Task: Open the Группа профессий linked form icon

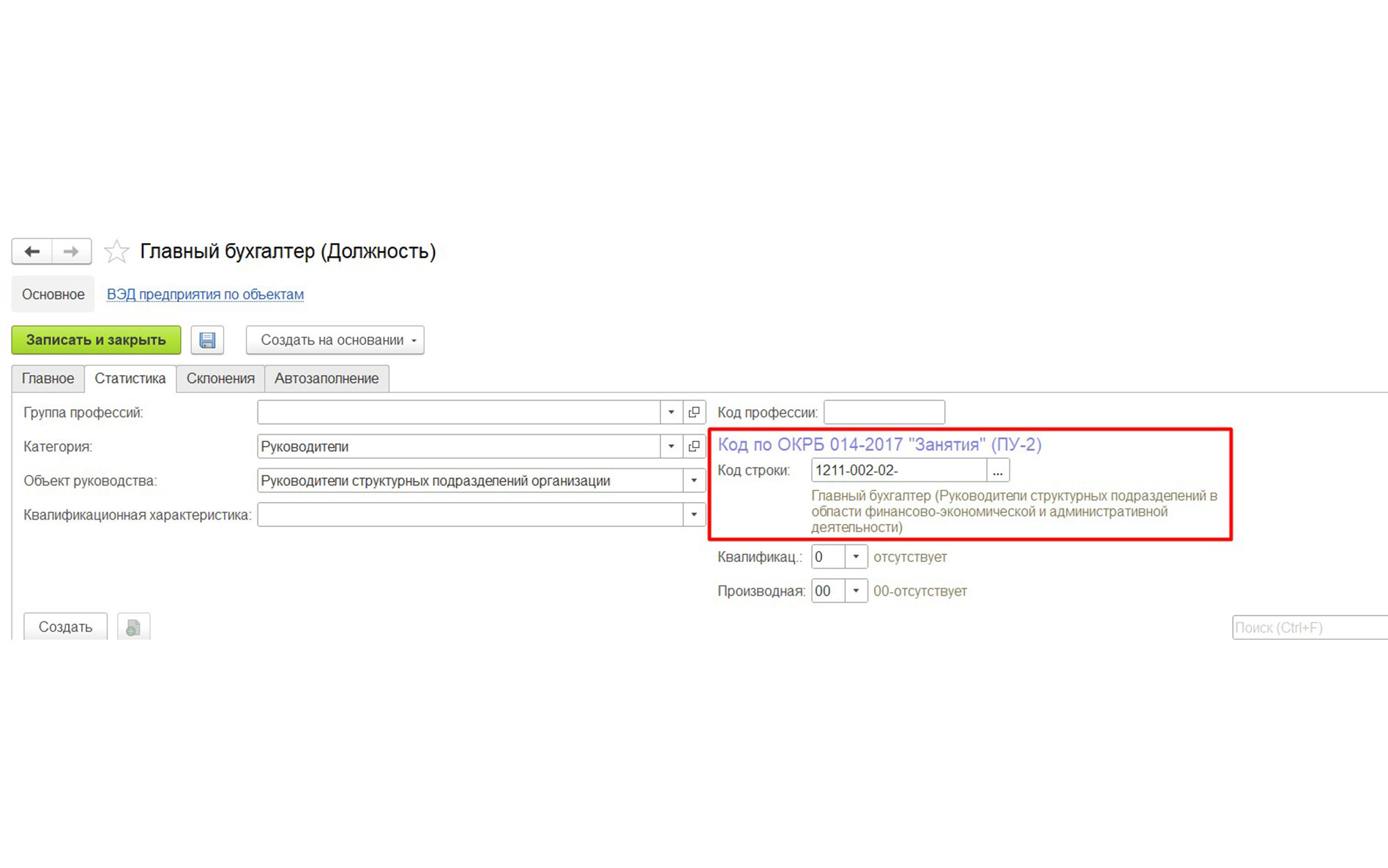Action: coord(694,412)
